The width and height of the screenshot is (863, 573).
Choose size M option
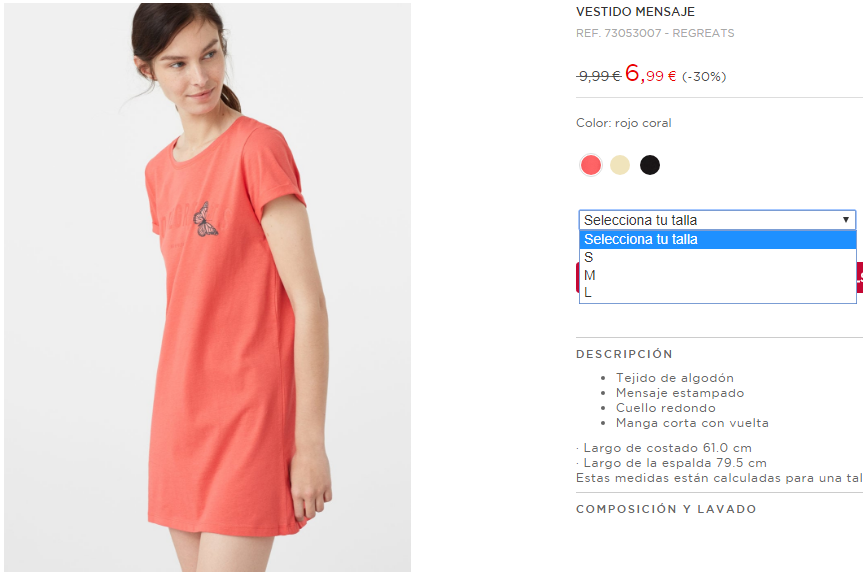click(x=718, y=275)
